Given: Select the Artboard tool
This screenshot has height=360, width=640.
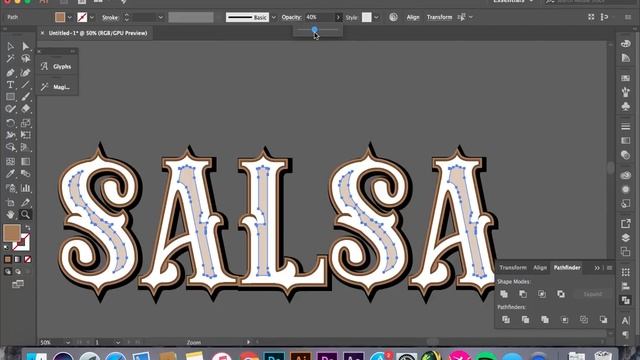Looking at the screenshot, I should [x=10, y=202].
